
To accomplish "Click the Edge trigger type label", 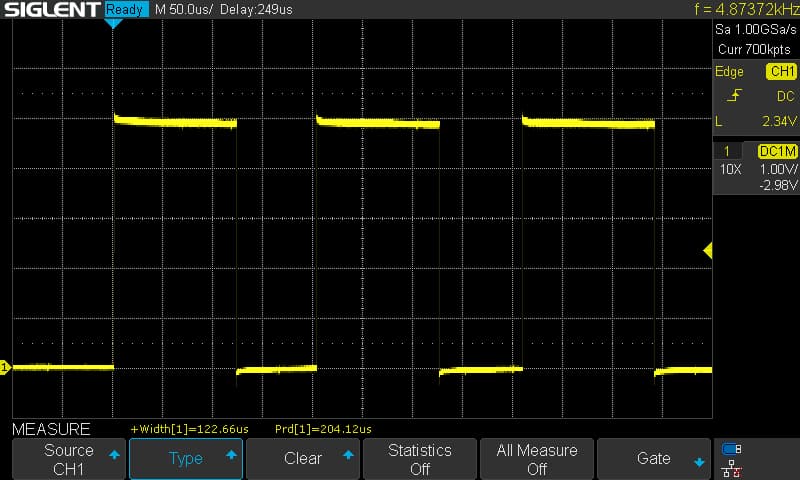I will tap(729, 72).
